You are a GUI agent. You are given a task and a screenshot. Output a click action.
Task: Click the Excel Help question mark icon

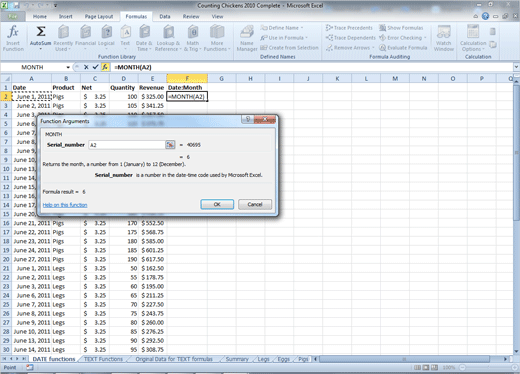(x=485, y=16)
